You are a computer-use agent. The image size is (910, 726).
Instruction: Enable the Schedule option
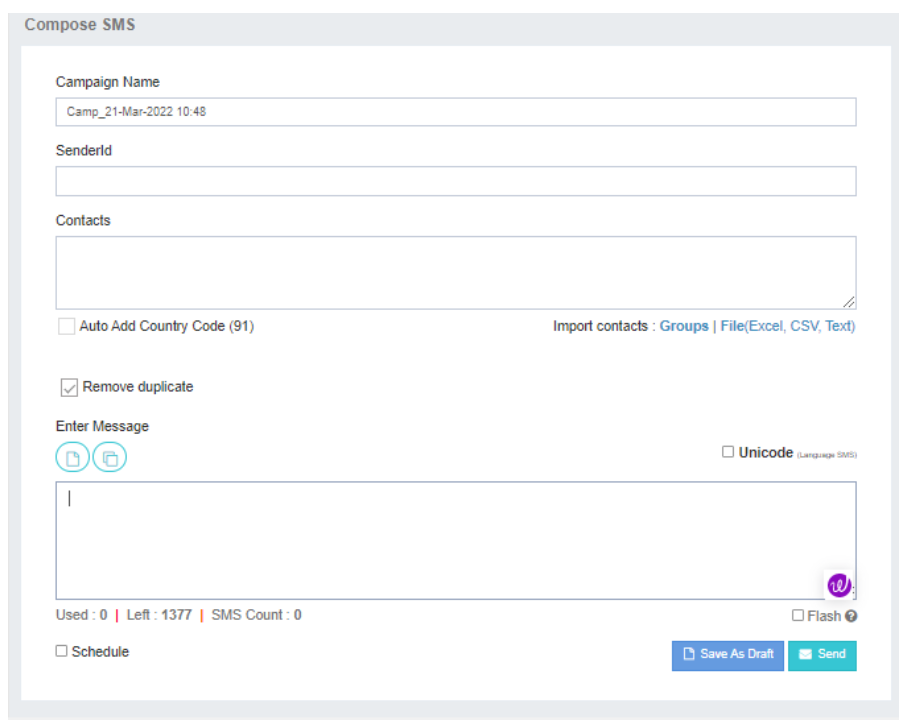click(62, 651)
